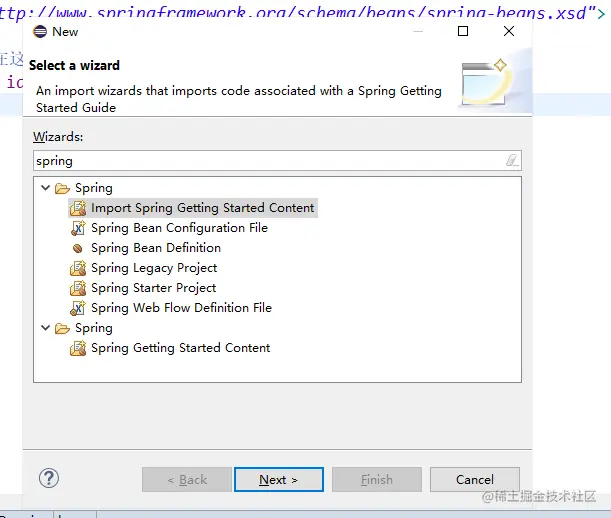611x518 pixels.
Task: Click the Spring Getting Started Content icon
Action: point(78,348)
